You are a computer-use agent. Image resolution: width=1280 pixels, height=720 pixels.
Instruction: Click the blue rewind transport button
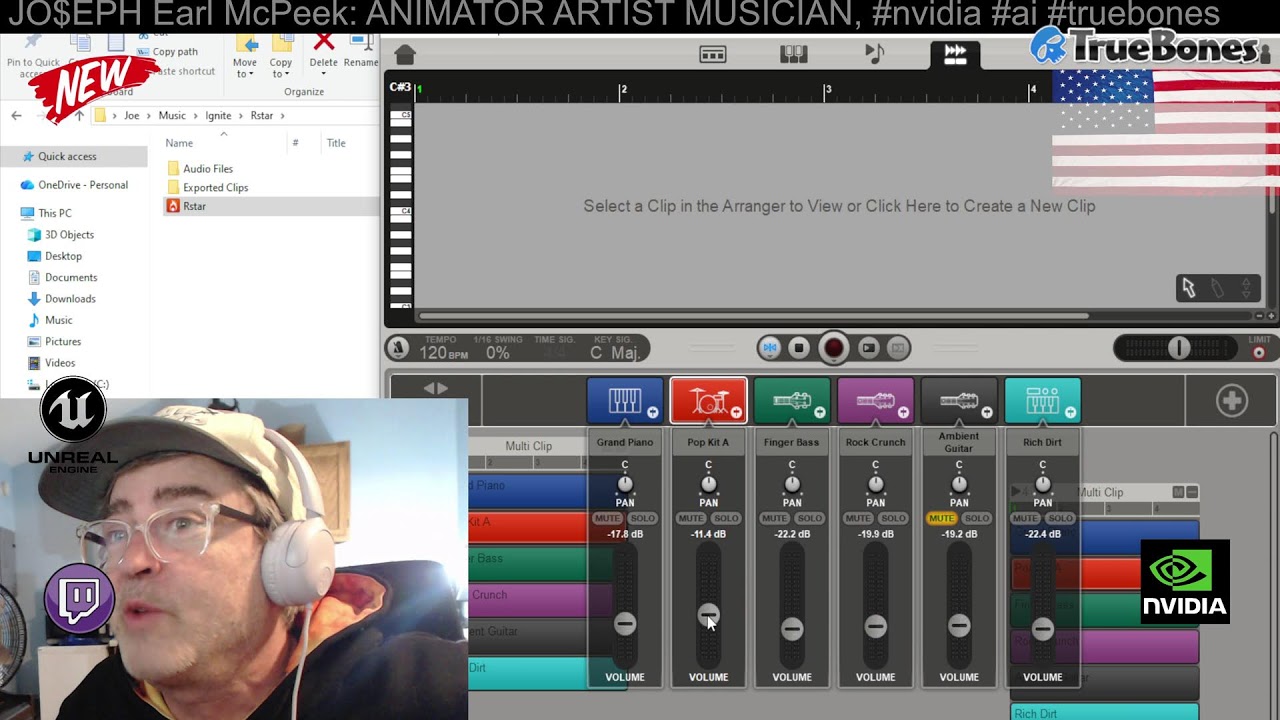pyautogui.click(x=769, y=348)
